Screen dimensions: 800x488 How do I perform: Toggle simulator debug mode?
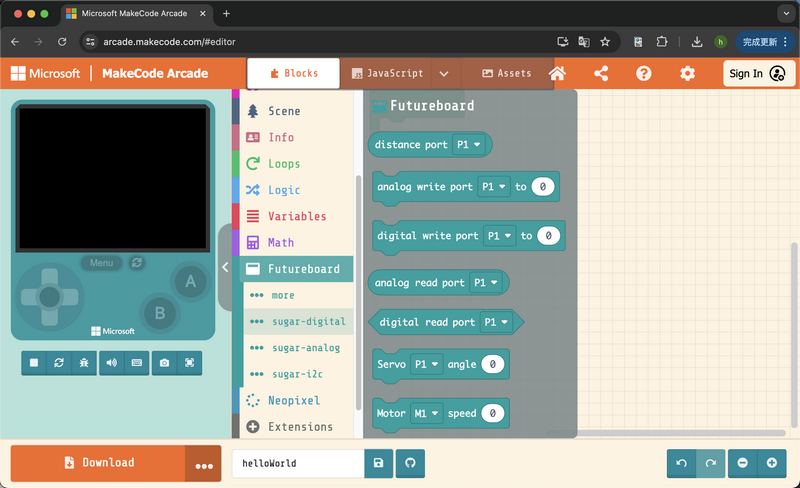83,363
